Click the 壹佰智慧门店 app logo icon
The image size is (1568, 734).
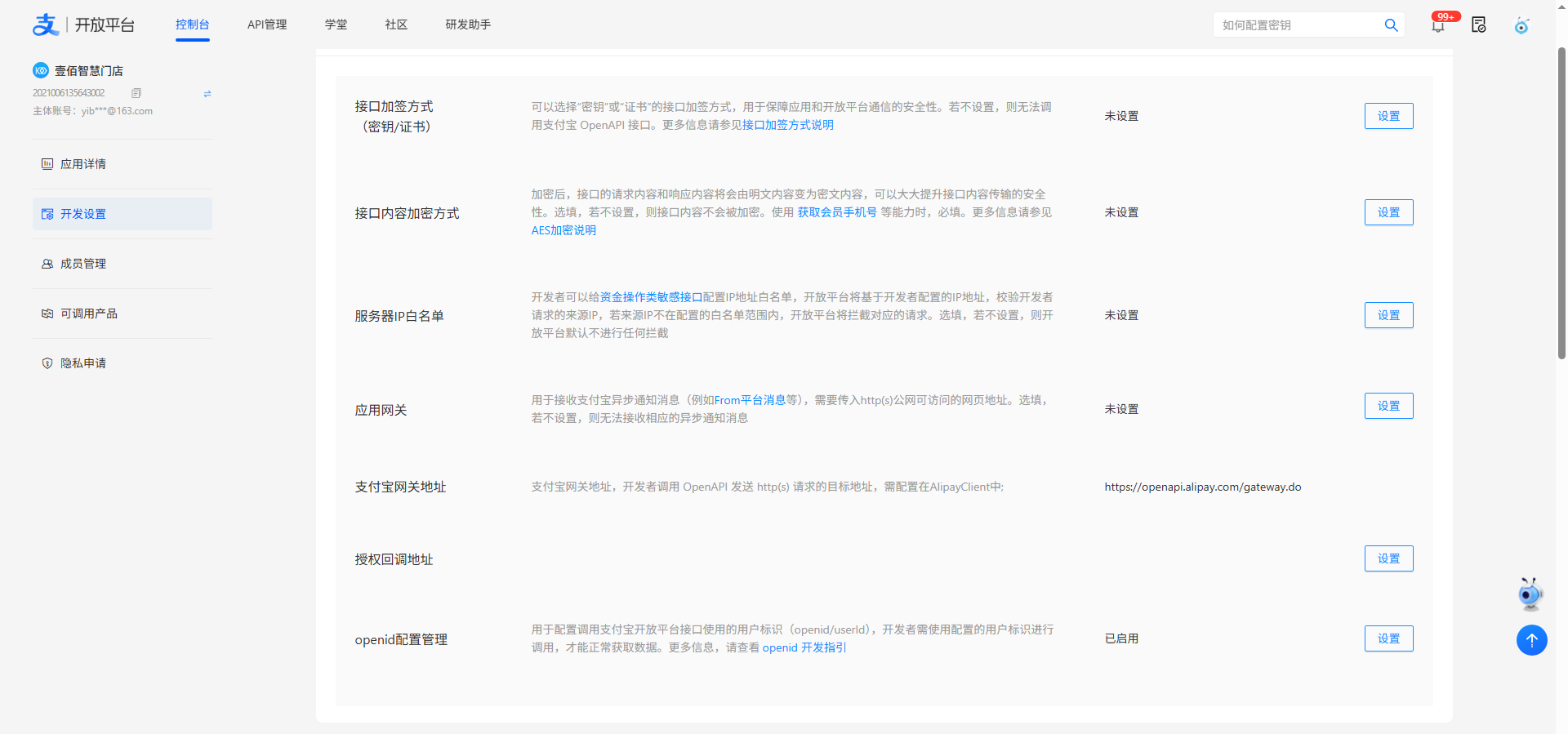click(x=41, y=70)
